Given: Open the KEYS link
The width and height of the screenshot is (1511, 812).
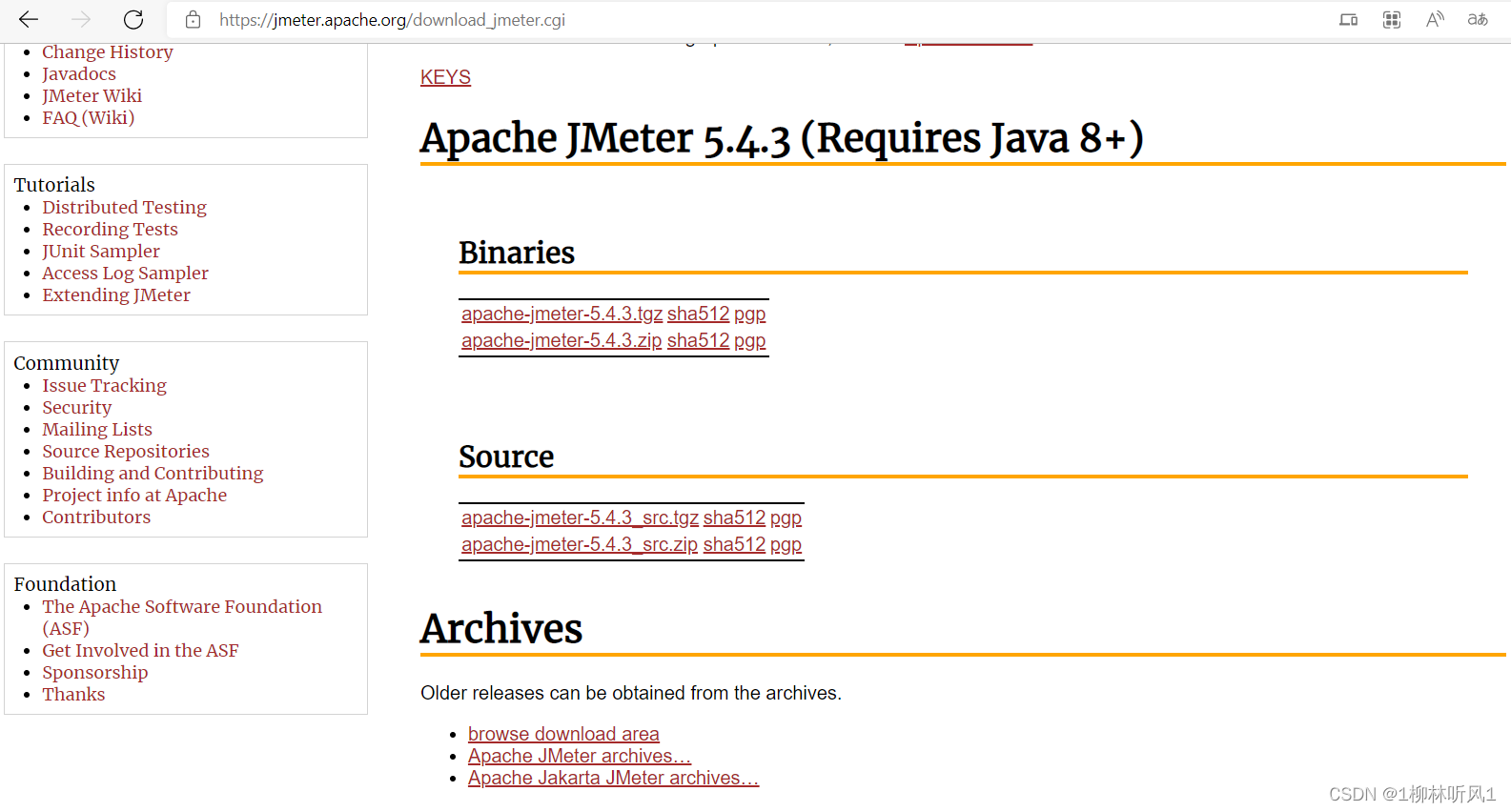Looking at the screenshot, I should pos(445,77).
